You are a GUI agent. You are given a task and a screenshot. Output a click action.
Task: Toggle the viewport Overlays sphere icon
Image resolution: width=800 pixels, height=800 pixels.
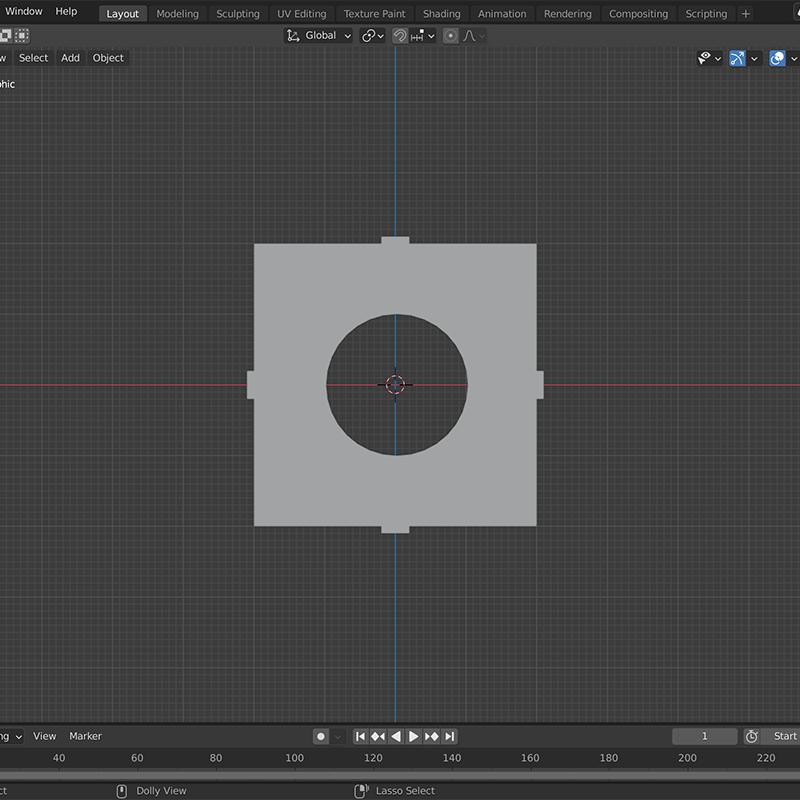pyautogui.click(x=777, y=58)
